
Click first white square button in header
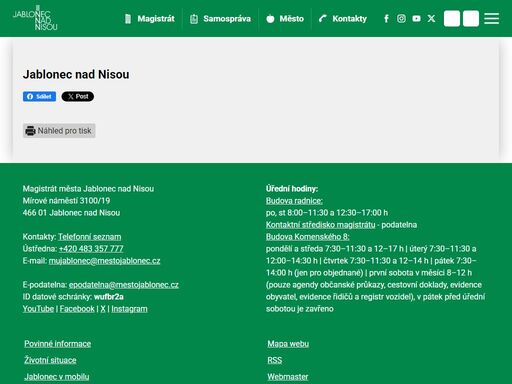tap(452, 18)
